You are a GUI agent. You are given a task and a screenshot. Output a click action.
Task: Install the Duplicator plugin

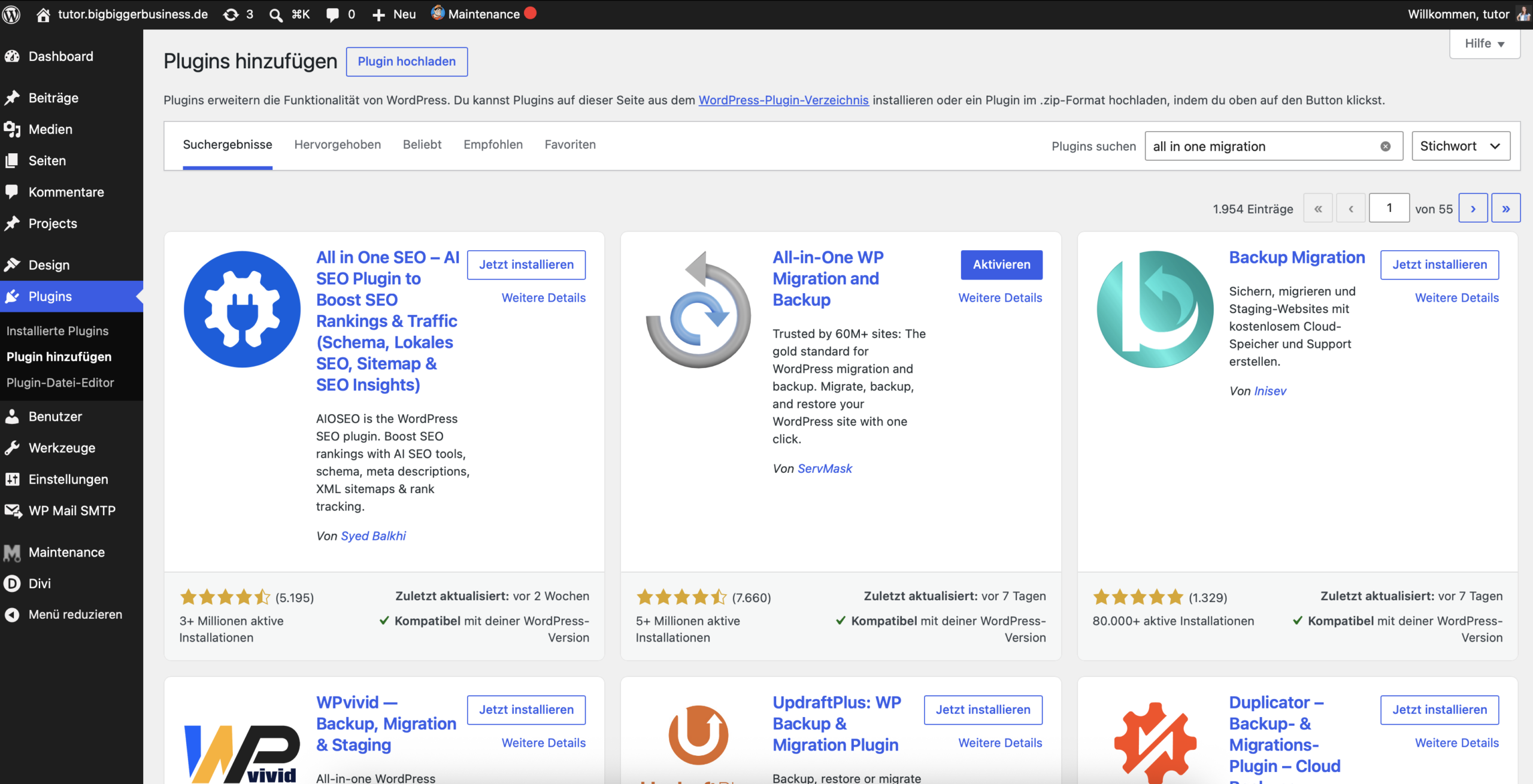(1440, 709)
